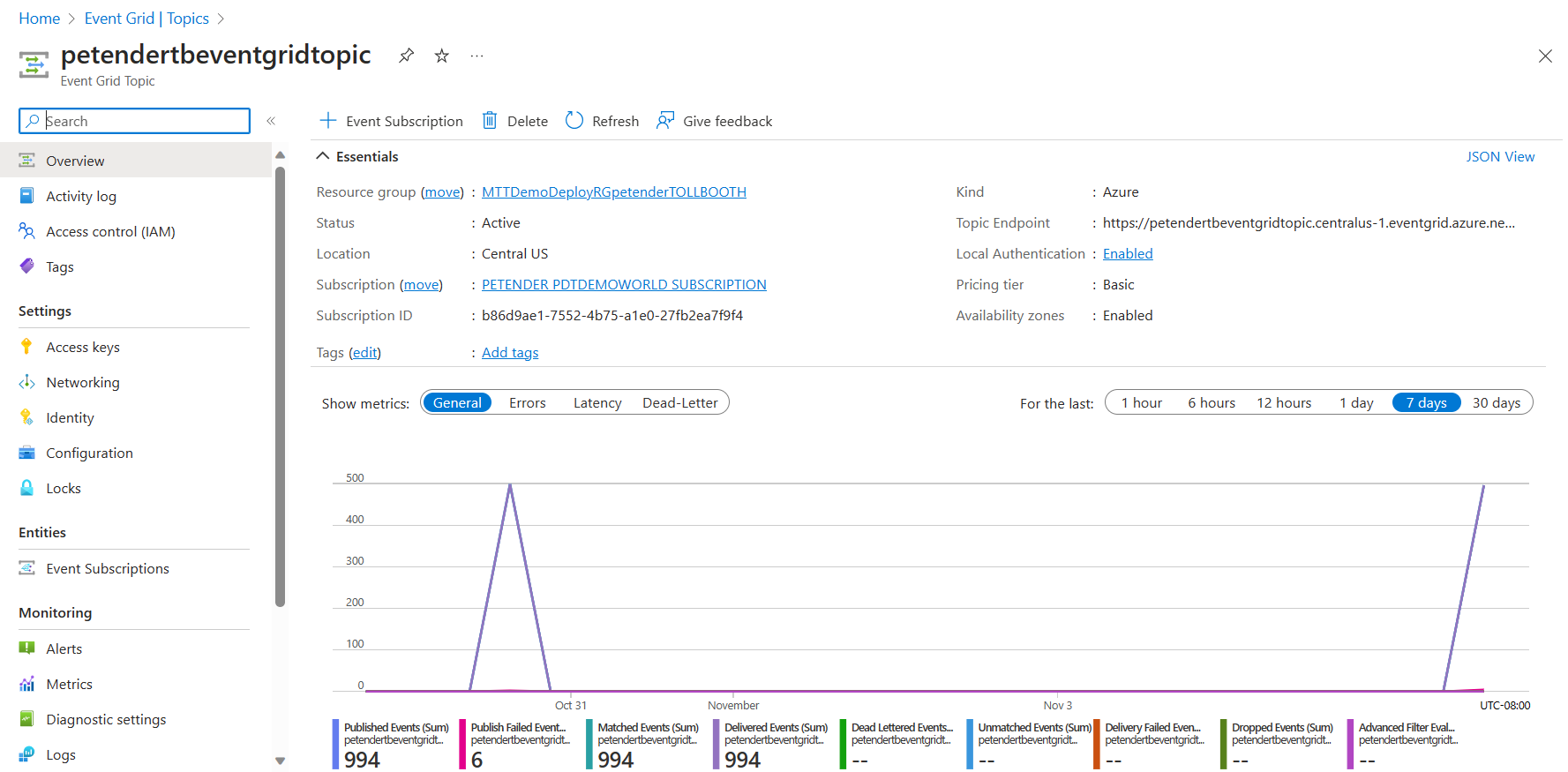Image resolution: width=1568 pixels, height=772 pixels.
Task: Click the Diagnostic settings icon
Action: point(27,719)
